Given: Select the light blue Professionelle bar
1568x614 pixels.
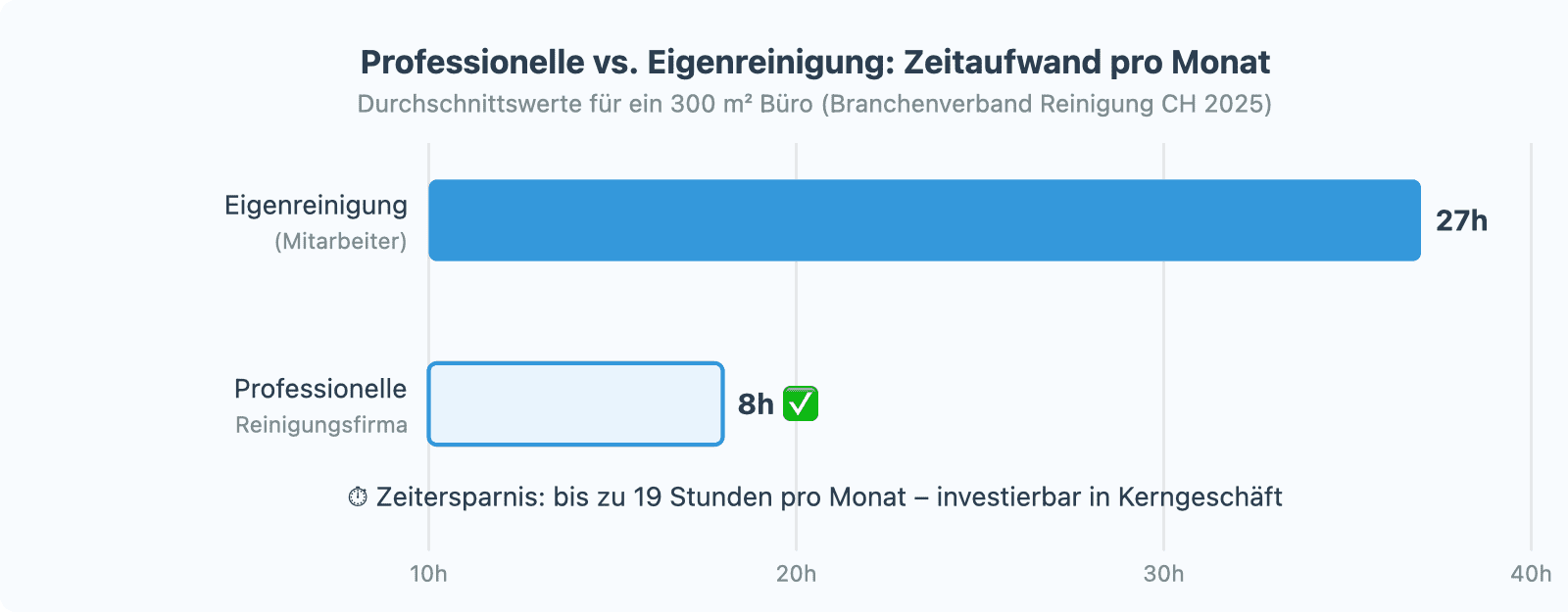Looking at the screenshot, I should point(575,404).
